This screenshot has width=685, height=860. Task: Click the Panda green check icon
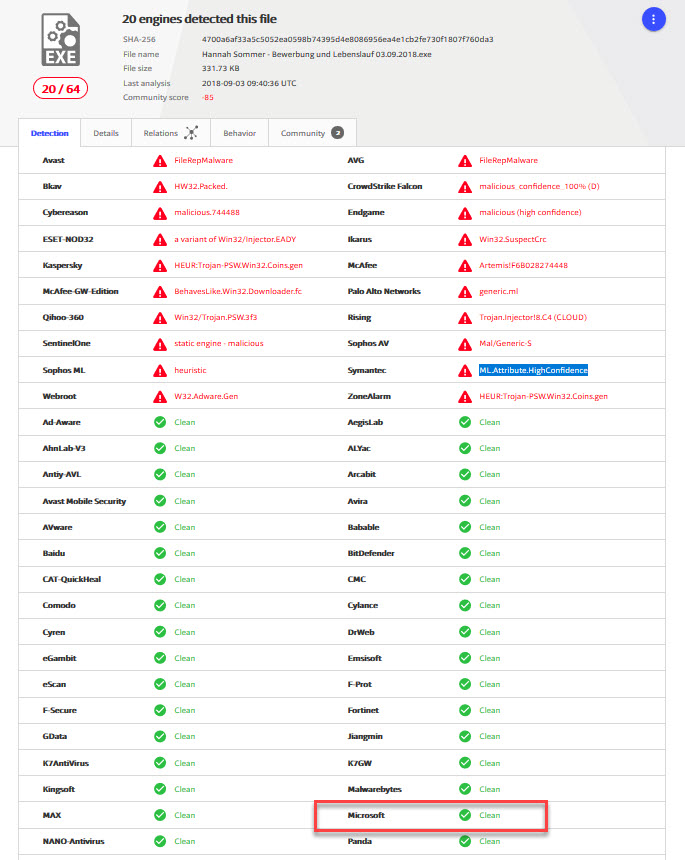tap(465, 841)
